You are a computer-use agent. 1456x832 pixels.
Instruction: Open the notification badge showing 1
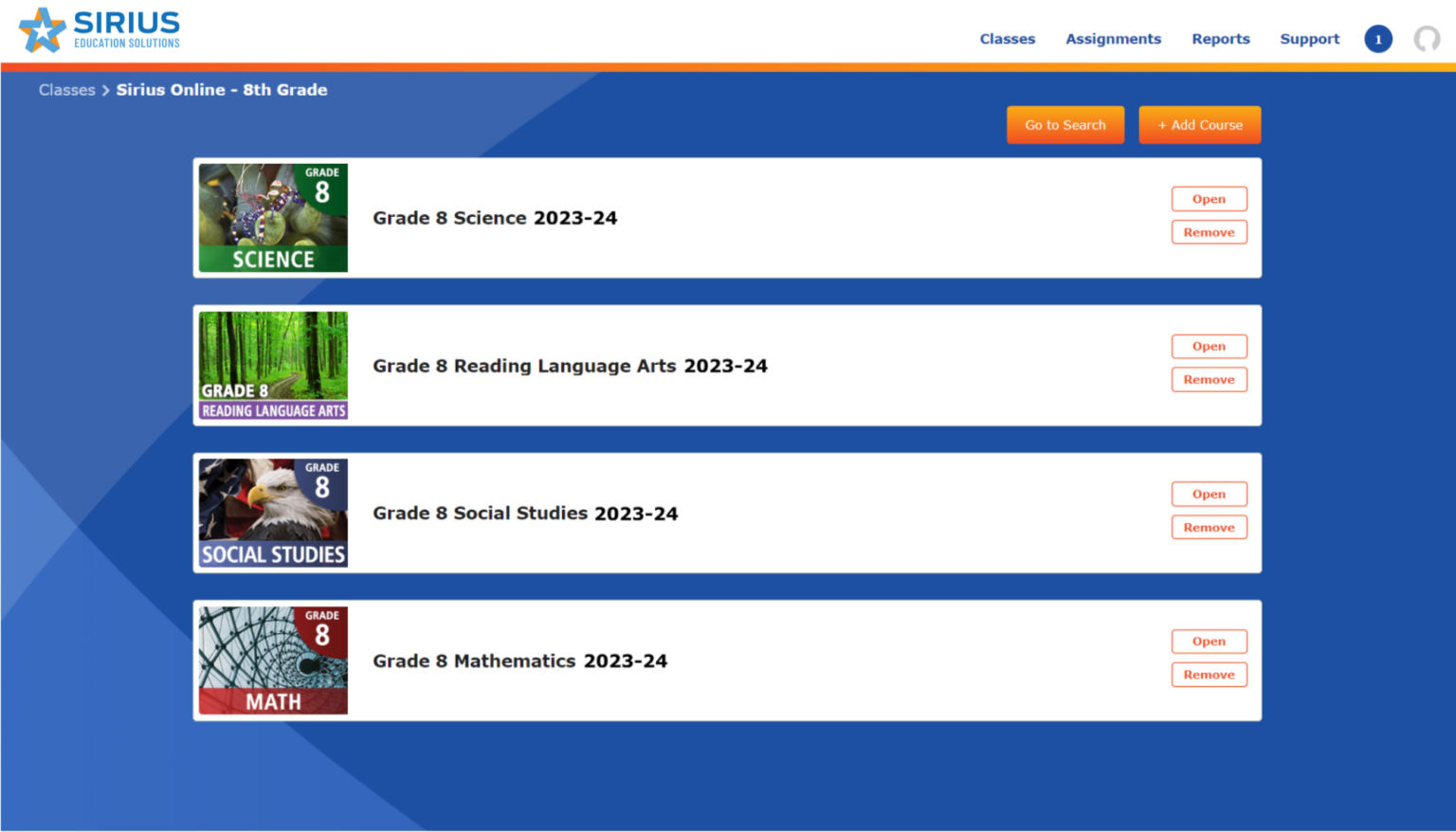click(x=1377, y=39)
